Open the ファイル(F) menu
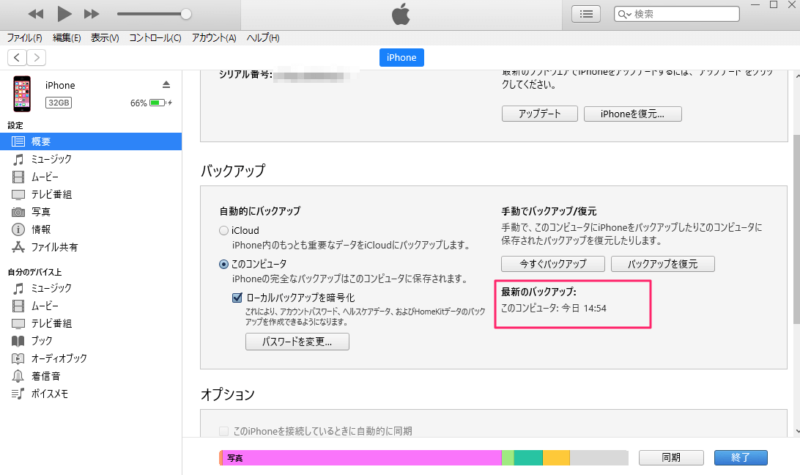Screen dimensions: 800x475 (25, 38)
